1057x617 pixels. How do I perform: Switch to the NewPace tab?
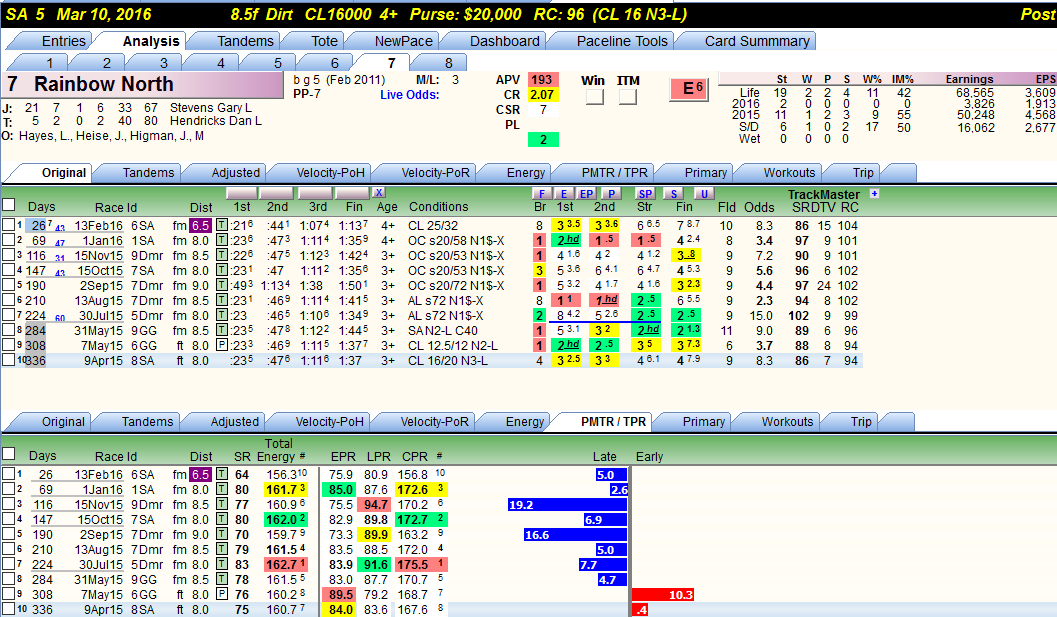click(x=403, y=41)
